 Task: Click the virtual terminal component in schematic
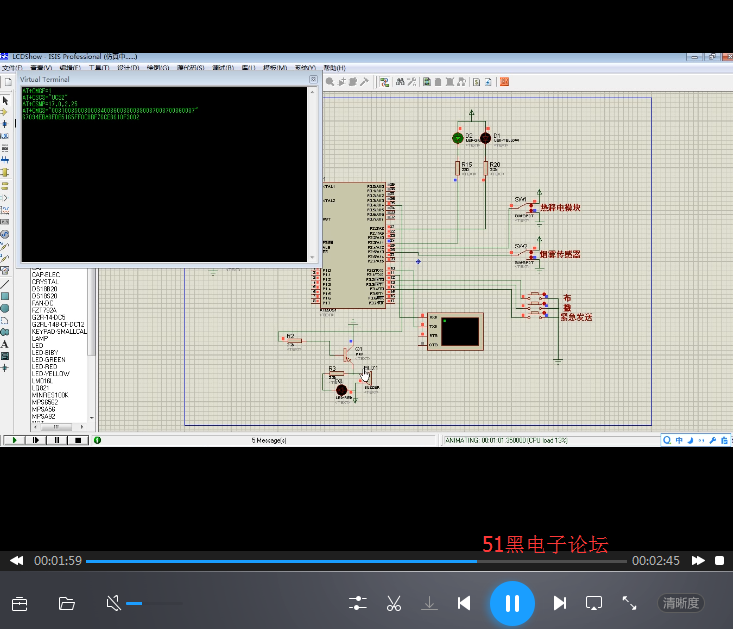tap(455, 331)
